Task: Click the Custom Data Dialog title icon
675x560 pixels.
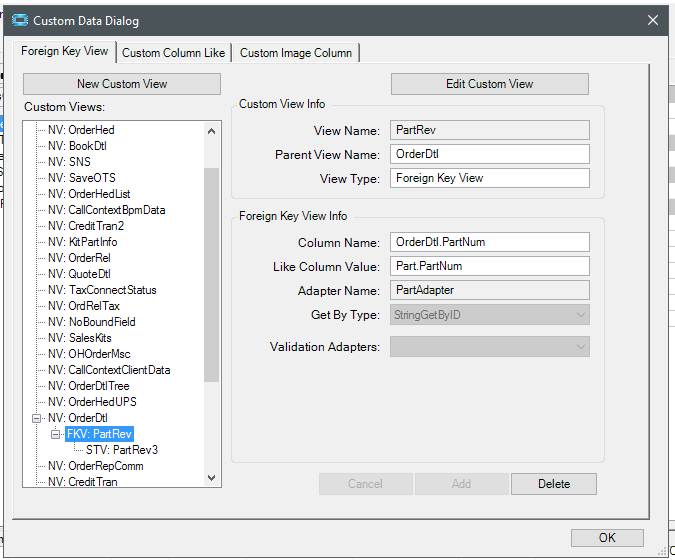Action: [20, 20]
